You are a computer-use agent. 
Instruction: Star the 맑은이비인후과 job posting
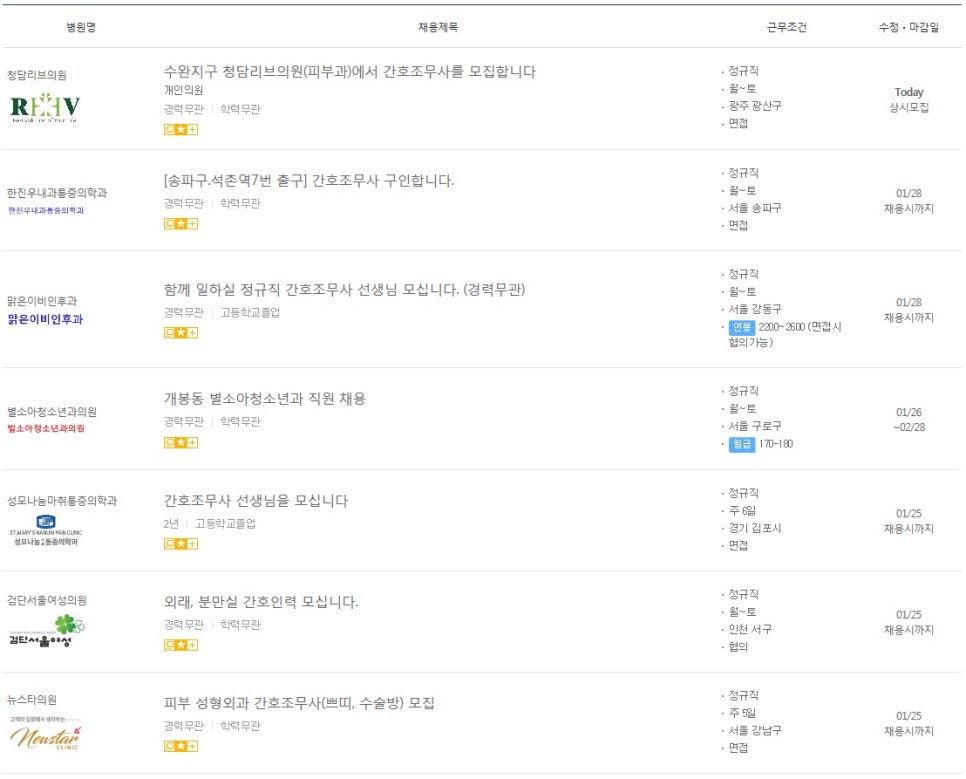pos(181,332)
